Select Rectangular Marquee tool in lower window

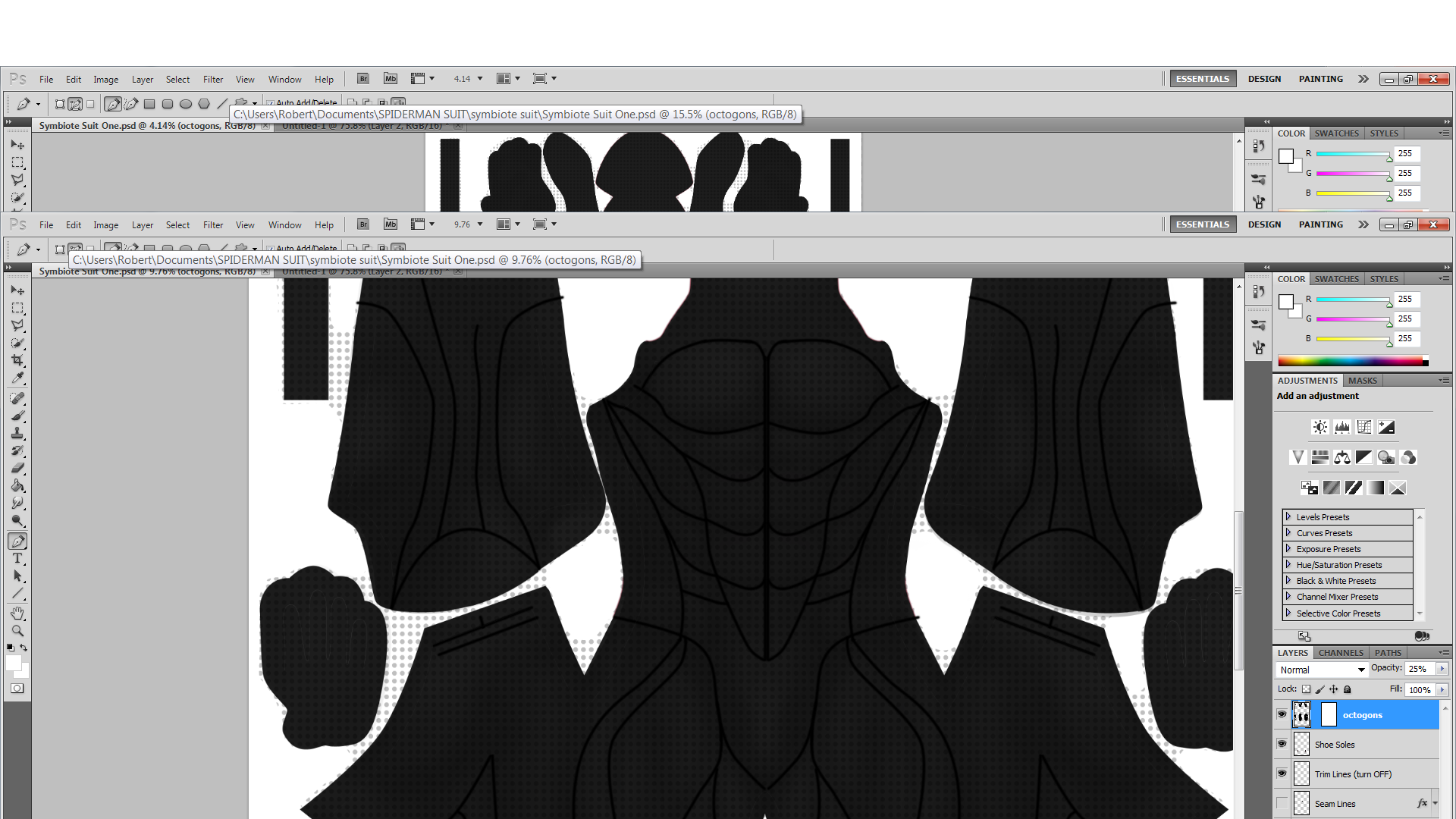[x=17, y=308]
